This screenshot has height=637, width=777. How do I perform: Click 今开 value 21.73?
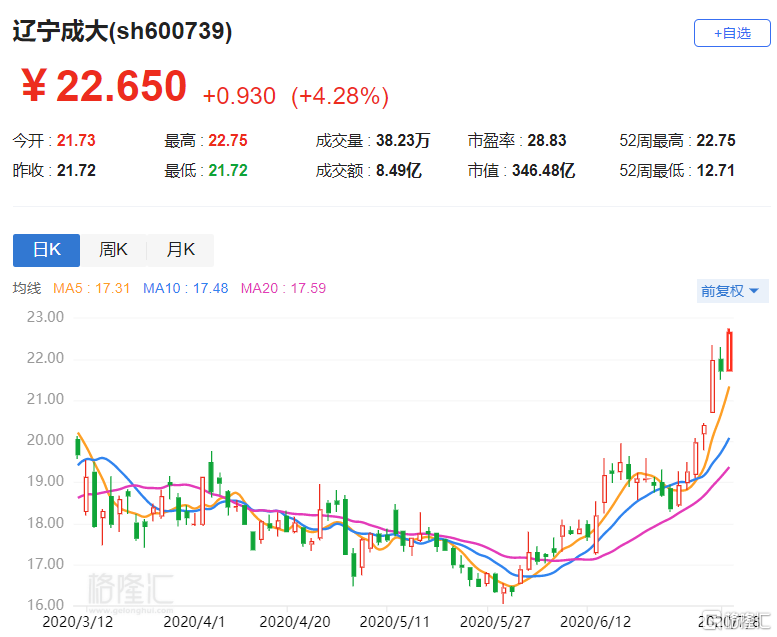tap(76, 140)
